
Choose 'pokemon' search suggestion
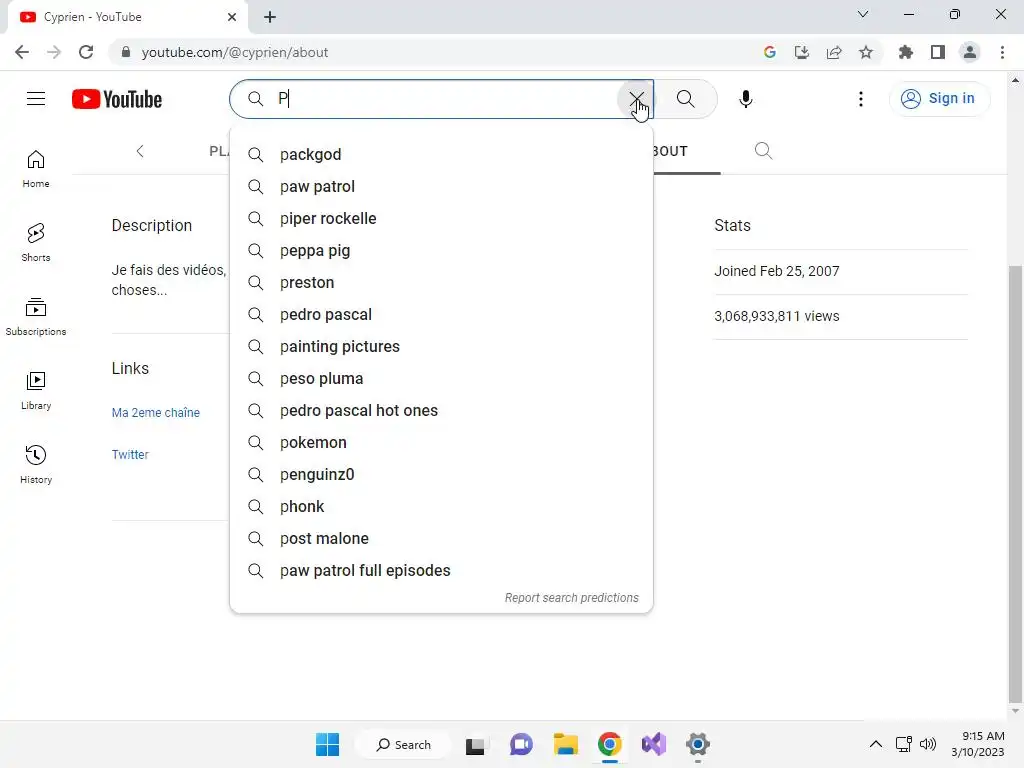click(x=441, y=443)
